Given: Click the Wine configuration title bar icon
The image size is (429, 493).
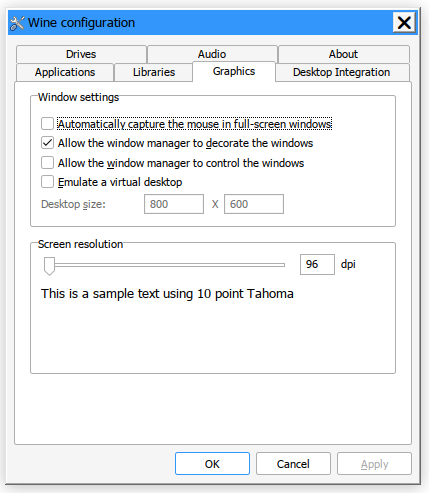Looking at the screenshot, I should pos(17,23).
